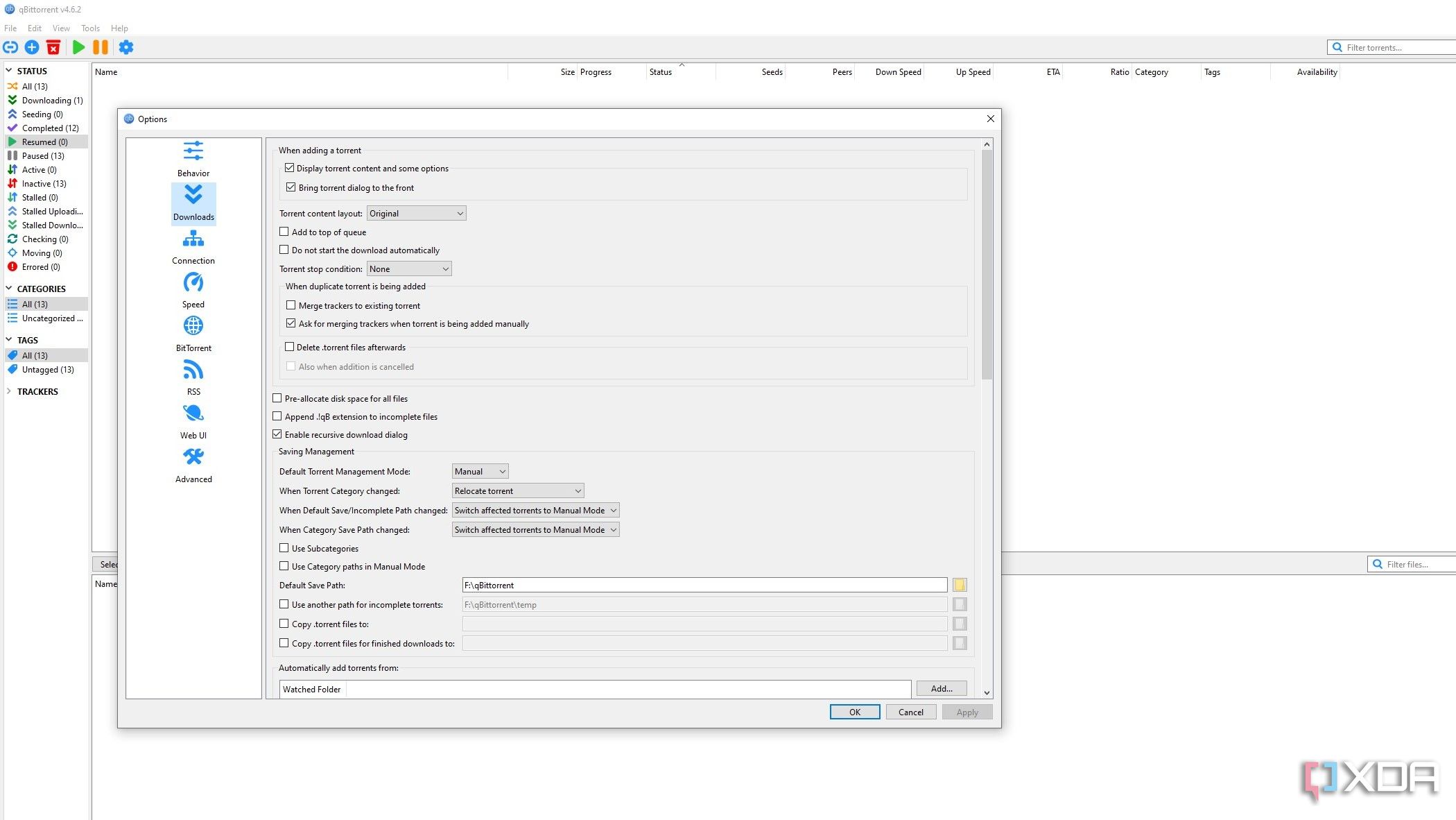Image resolution: width=1456 pixels, height=820 pixels.
Task: Click the Apply button
Action: (967, 712)
